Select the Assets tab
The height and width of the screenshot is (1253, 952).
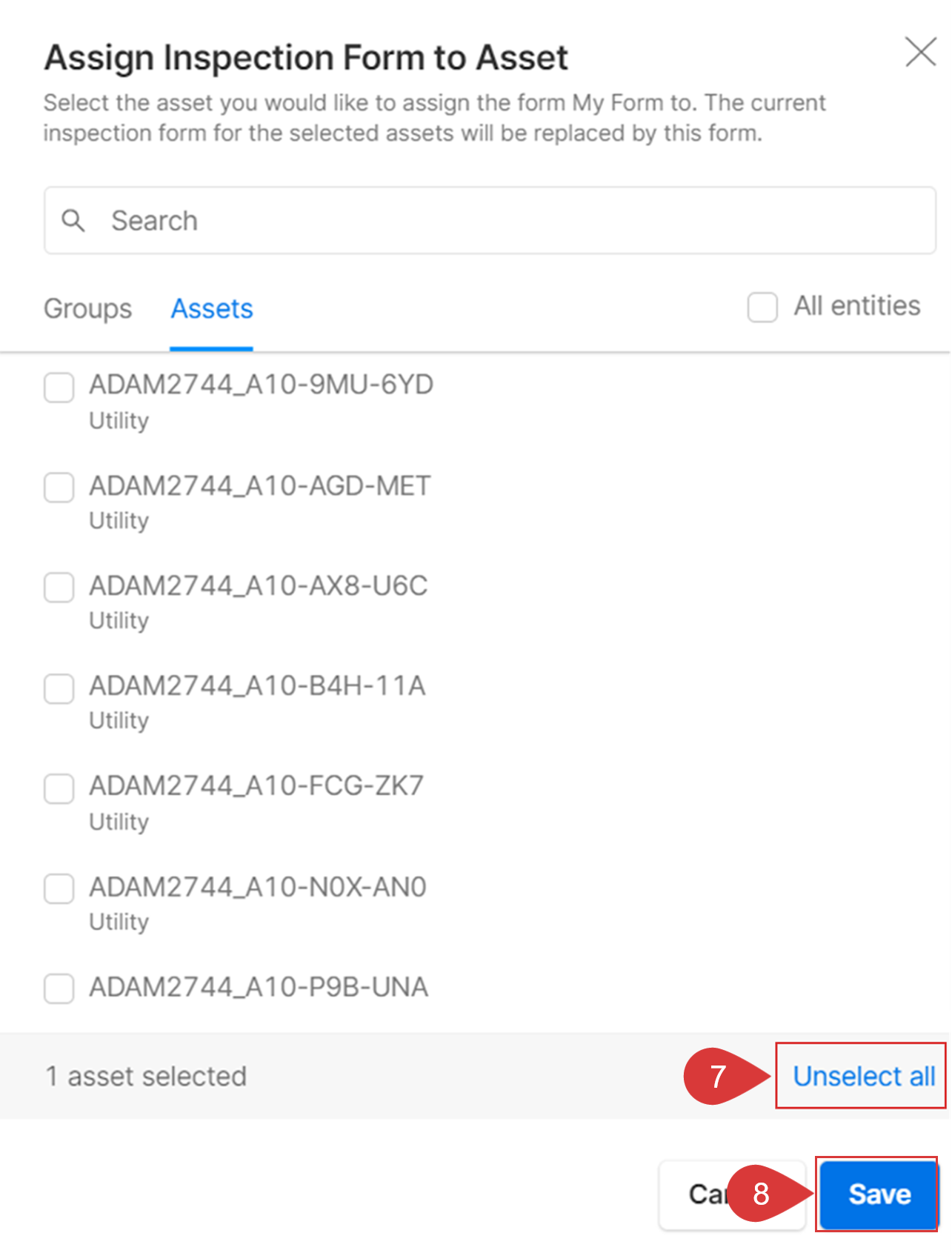tap(212, 308)
